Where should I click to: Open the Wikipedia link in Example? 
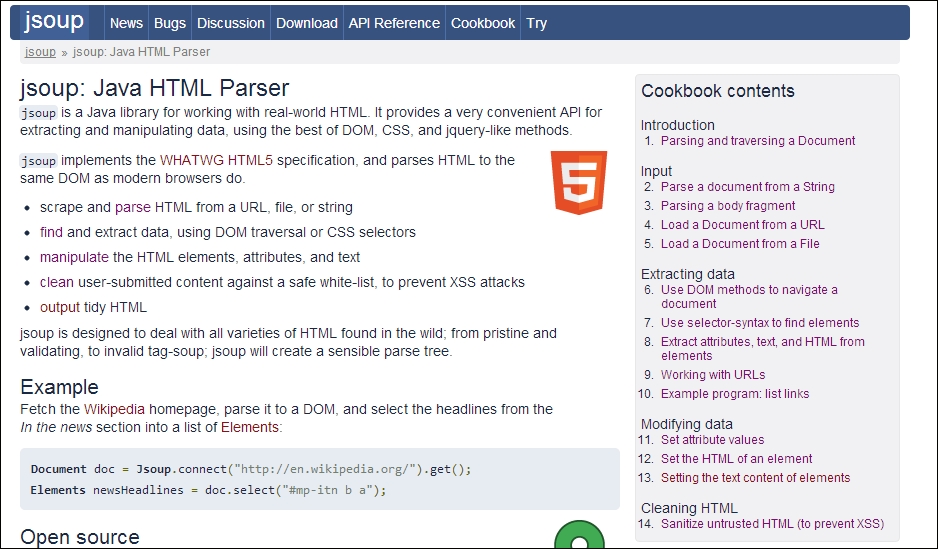tap(114, 409)
